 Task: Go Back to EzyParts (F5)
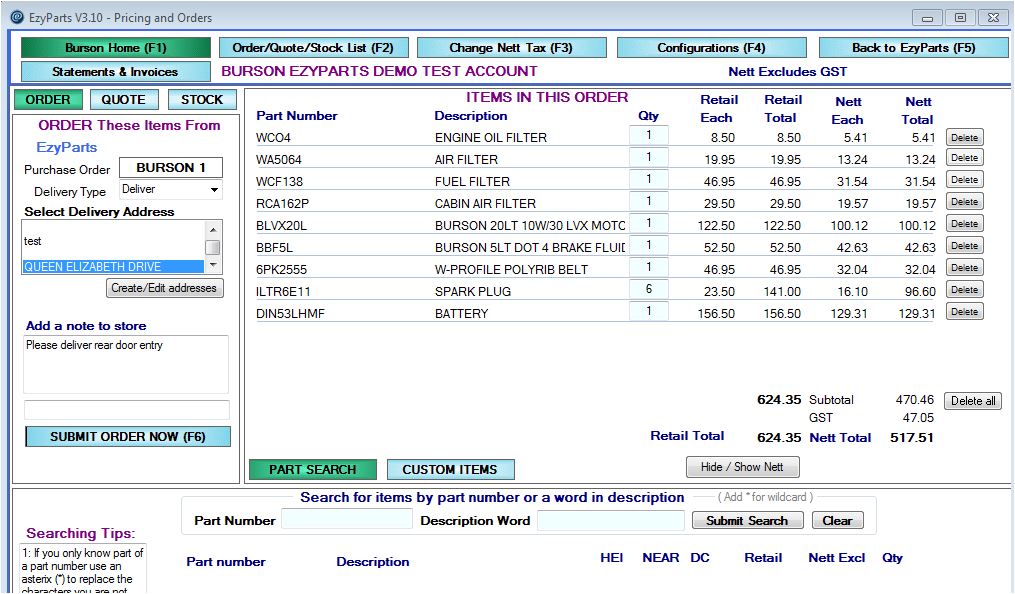[x=913, y=48]
